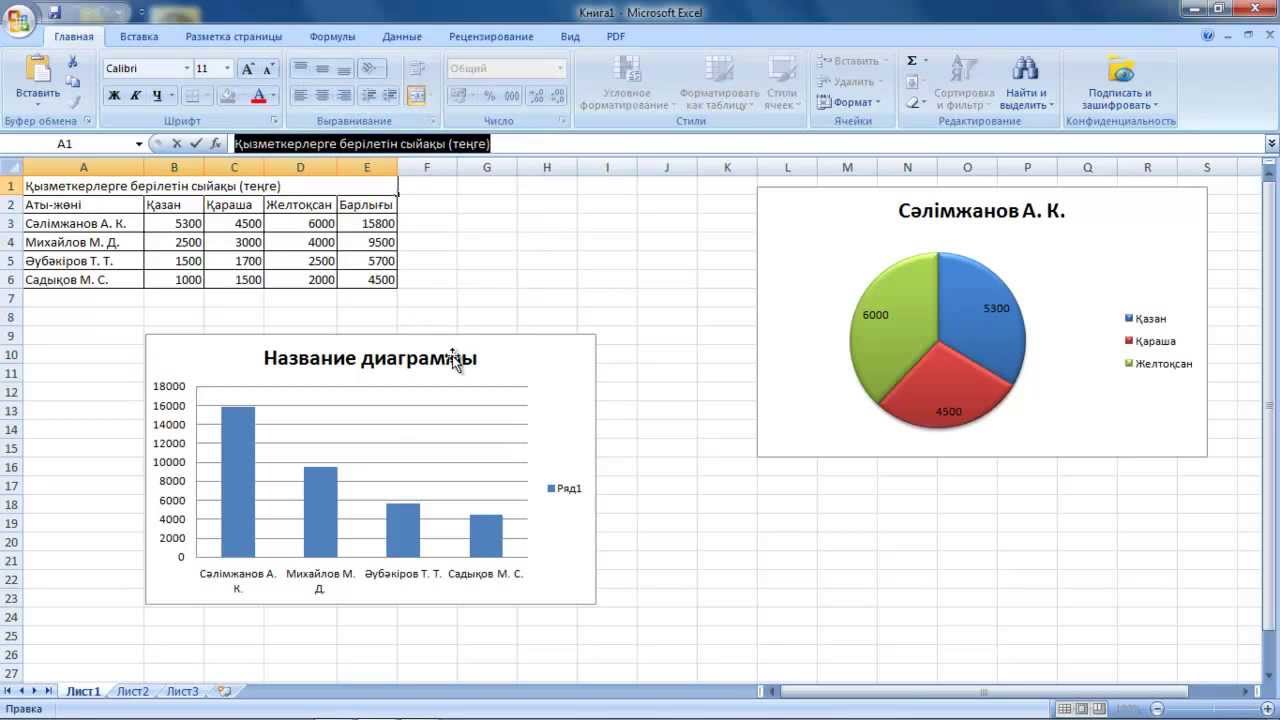Open the Рецензирование ribbon tab

click(491, 37)
